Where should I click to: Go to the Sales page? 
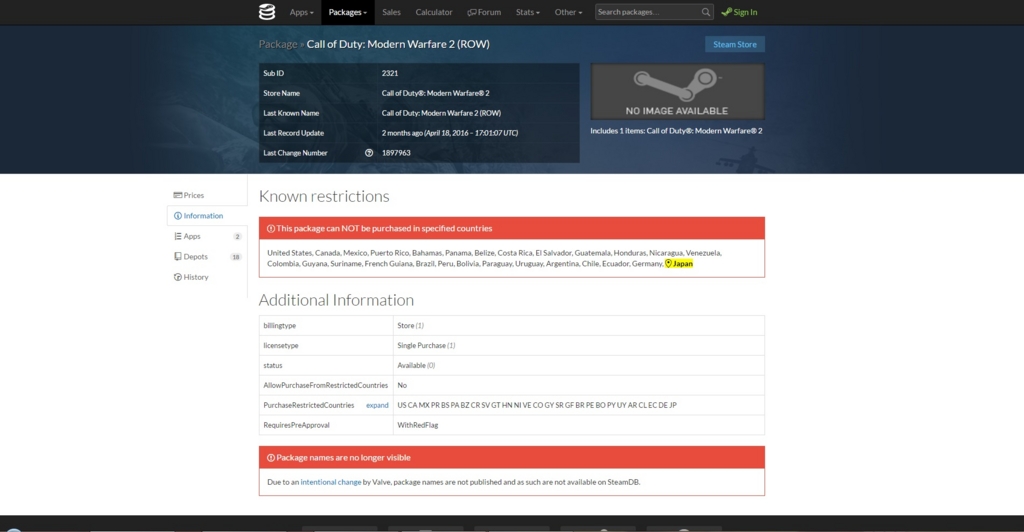[391, 12]
